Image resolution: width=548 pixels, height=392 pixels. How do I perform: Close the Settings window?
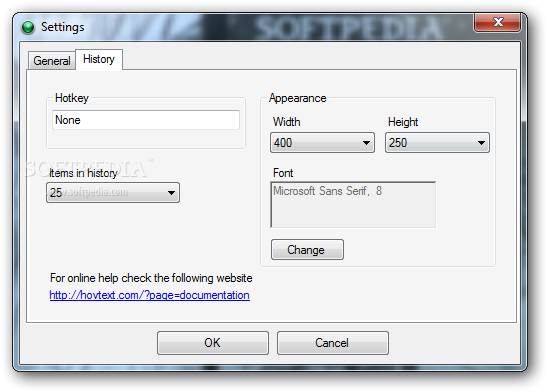[x=497, y=22]
